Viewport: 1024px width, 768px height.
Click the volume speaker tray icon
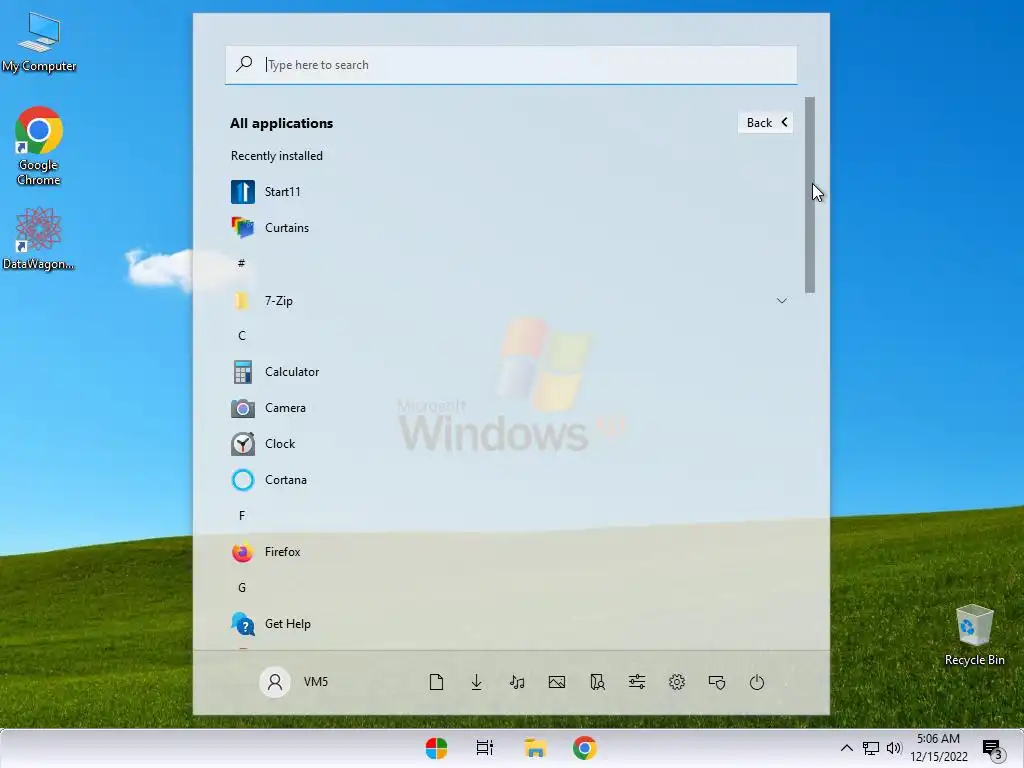coord(894,748)
